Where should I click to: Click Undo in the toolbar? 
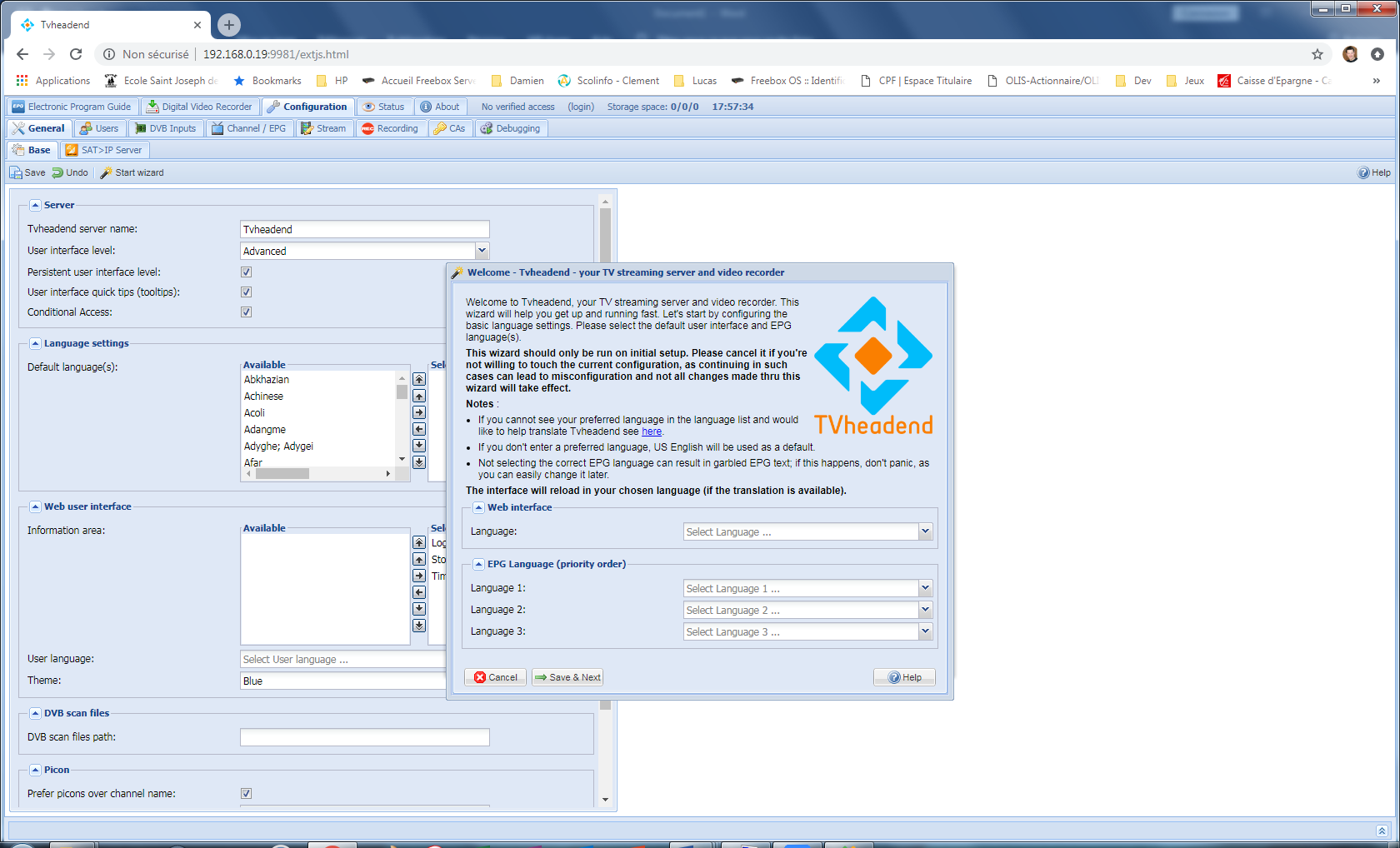(70, 172)
